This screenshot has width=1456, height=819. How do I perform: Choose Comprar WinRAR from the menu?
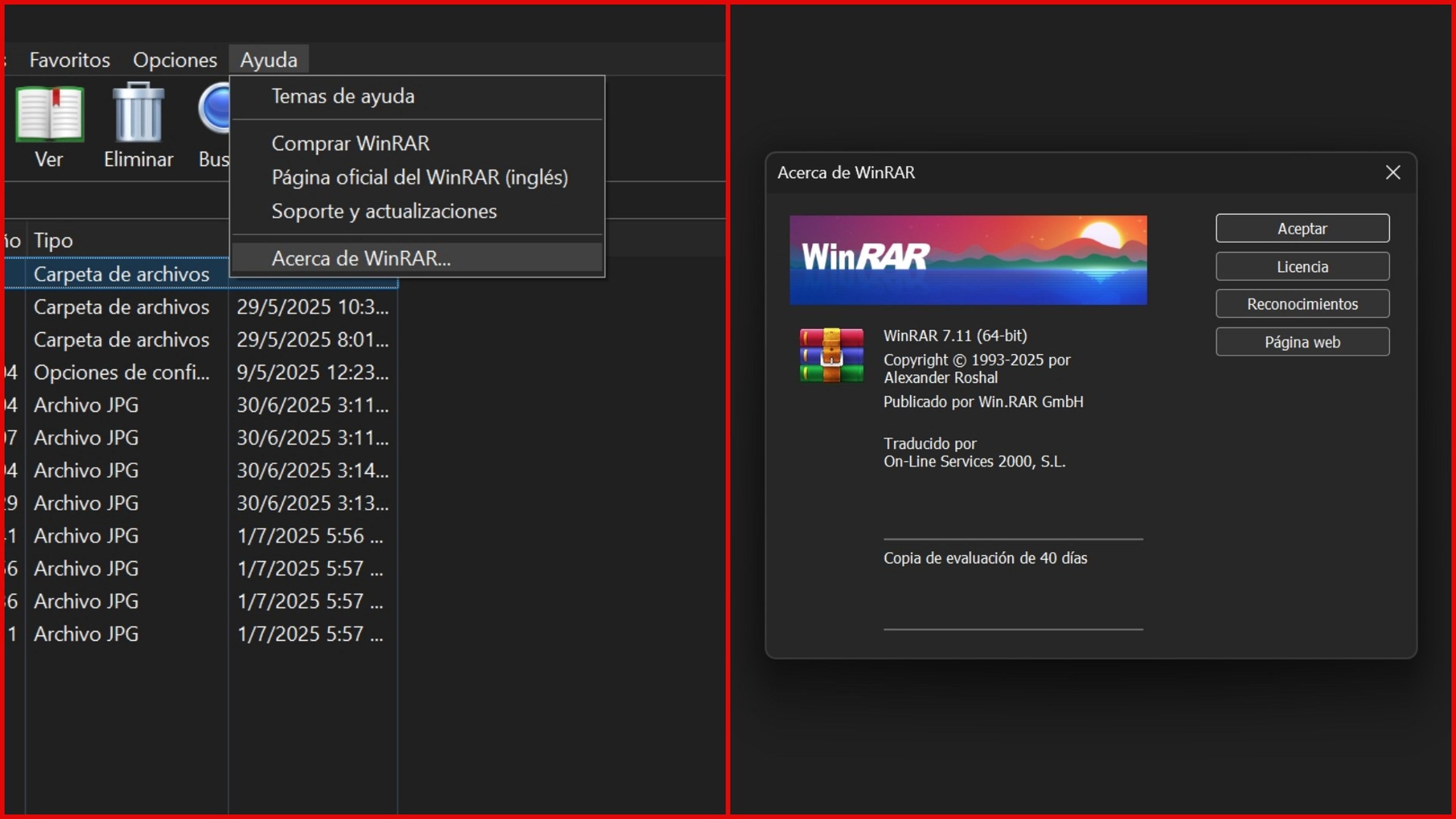point(417,143)
